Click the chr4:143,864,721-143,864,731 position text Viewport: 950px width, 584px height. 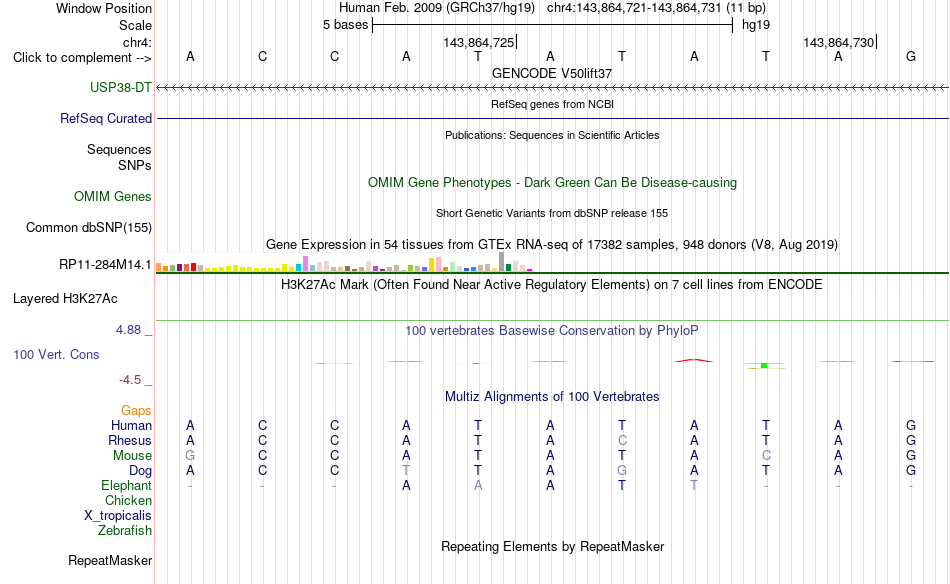tap(634, 8)
